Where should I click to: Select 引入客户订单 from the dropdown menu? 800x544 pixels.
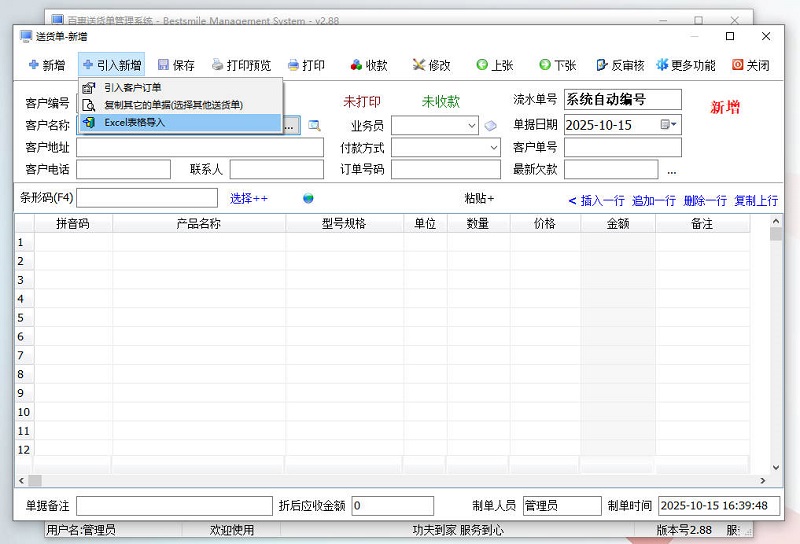click(132, 88)
